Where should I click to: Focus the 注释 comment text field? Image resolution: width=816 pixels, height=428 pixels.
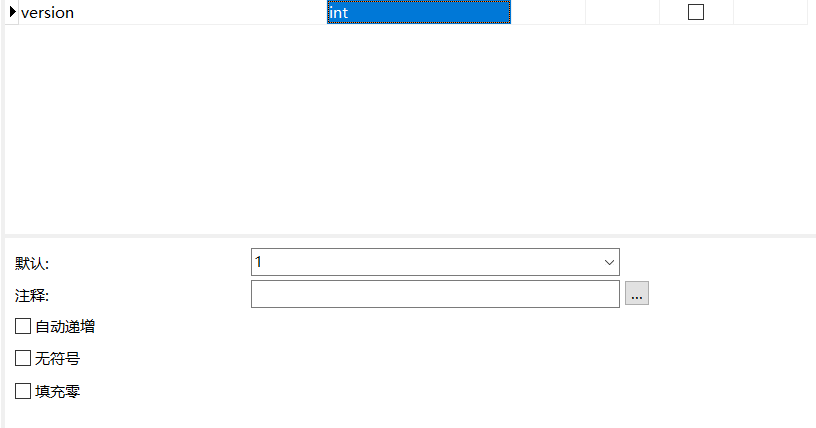(435, 294)
